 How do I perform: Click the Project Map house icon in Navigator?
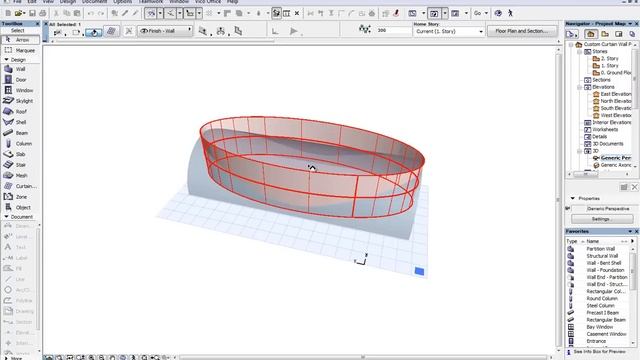(590, 34)
